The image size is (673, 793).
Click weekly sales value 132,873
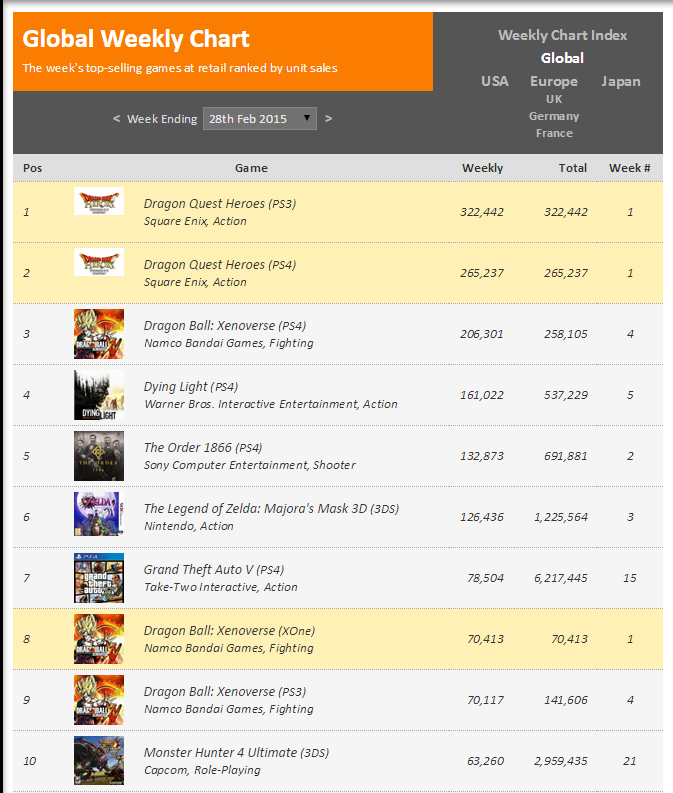(481, 456)
